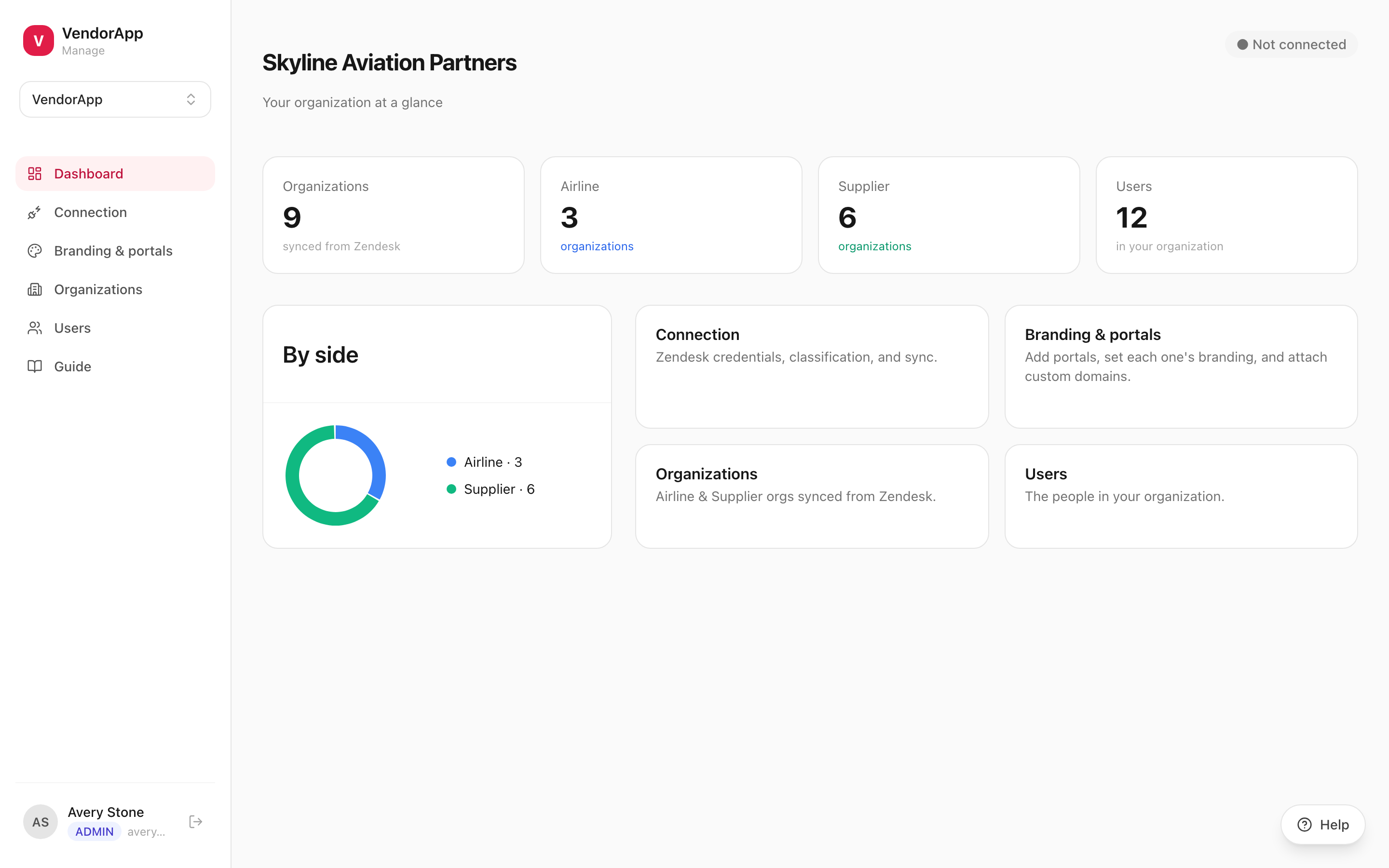Click the 'in your organization' text
1389x868 pixels.
1169,246
